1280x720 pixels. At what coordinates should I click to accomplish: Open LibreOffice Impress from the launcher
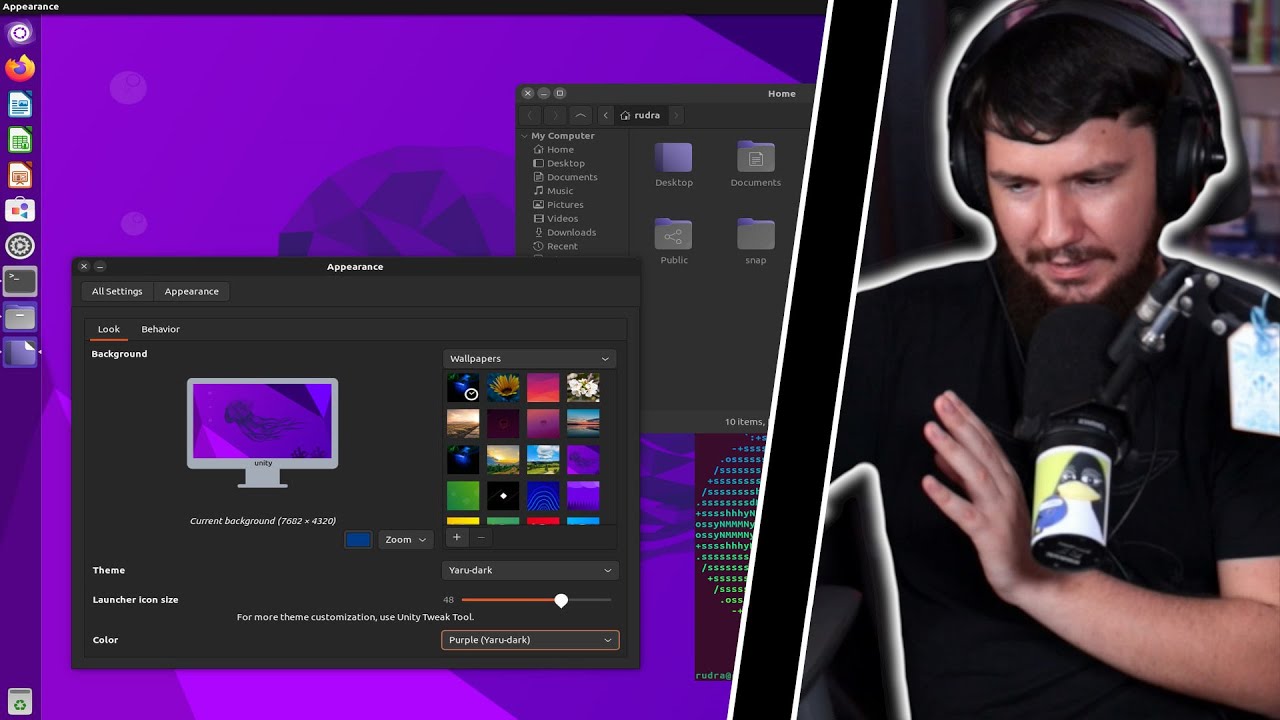[x=20, y=175]
